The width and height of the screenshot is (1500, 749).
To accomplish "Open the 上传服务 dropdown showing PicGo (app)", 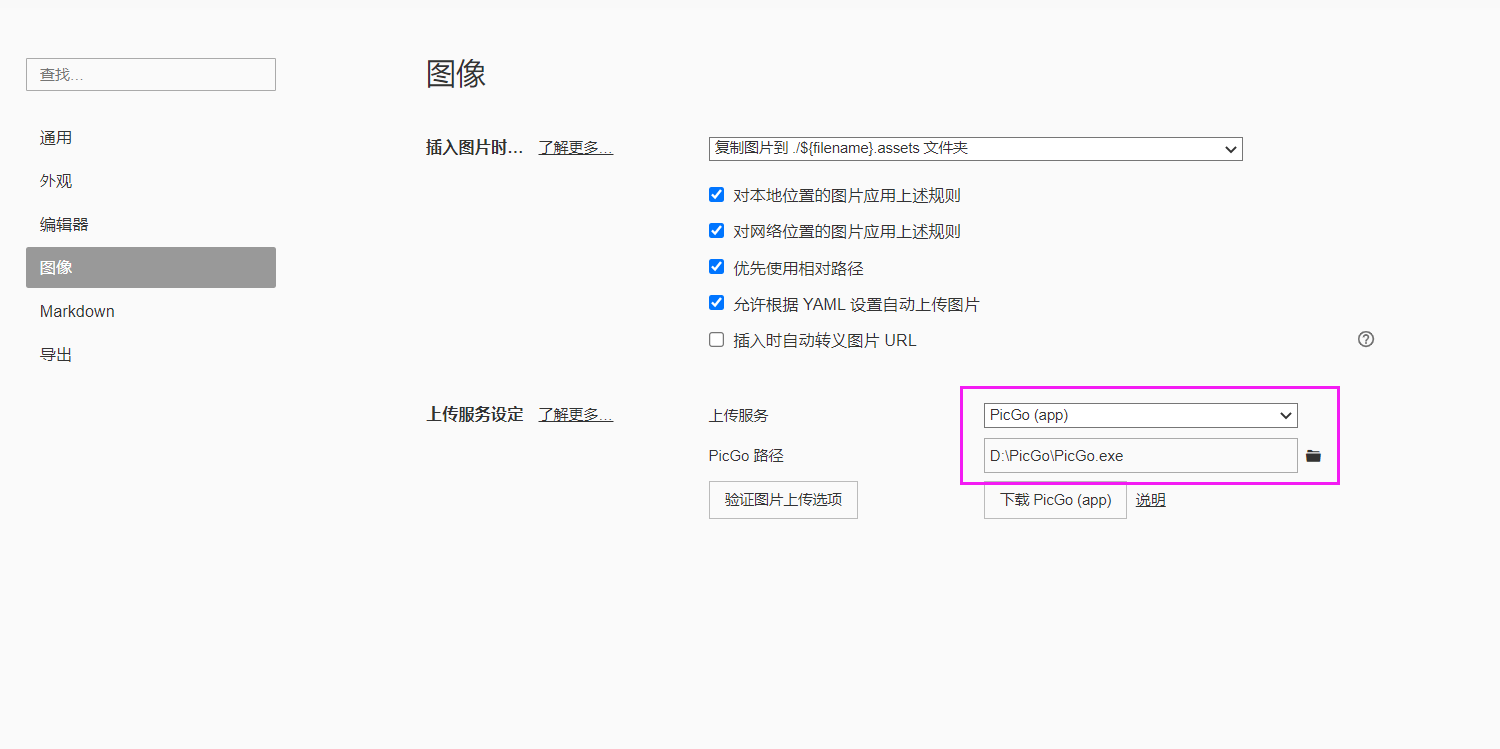I will [x=1140, y=414].
